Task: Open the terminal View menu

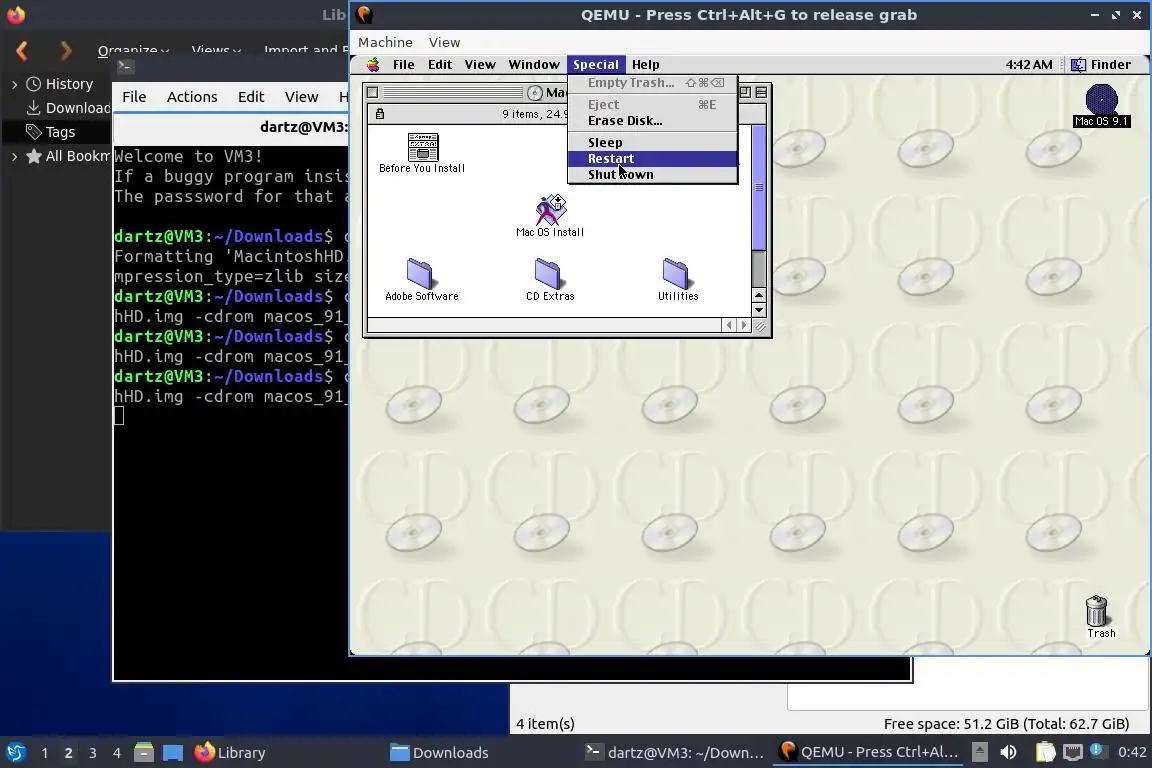Action: coord(301,97)
